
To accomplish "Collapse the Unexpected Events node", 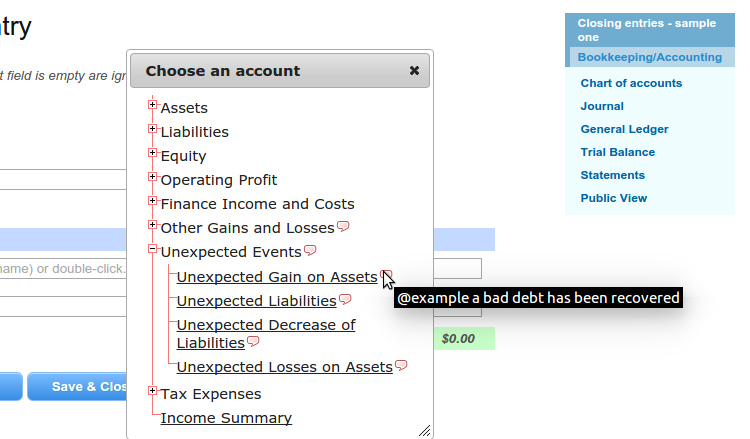I will tap(152, 248).
